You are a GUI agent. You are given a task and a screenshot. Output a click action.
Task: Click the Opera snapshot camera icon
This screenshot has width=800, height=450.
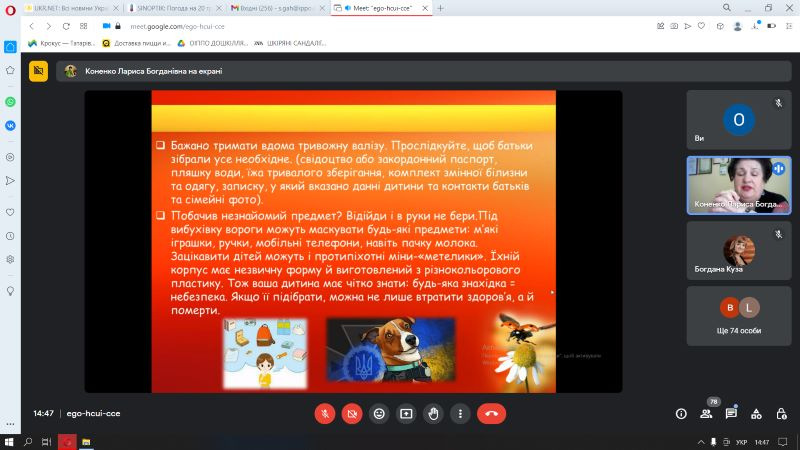[674, 26]
